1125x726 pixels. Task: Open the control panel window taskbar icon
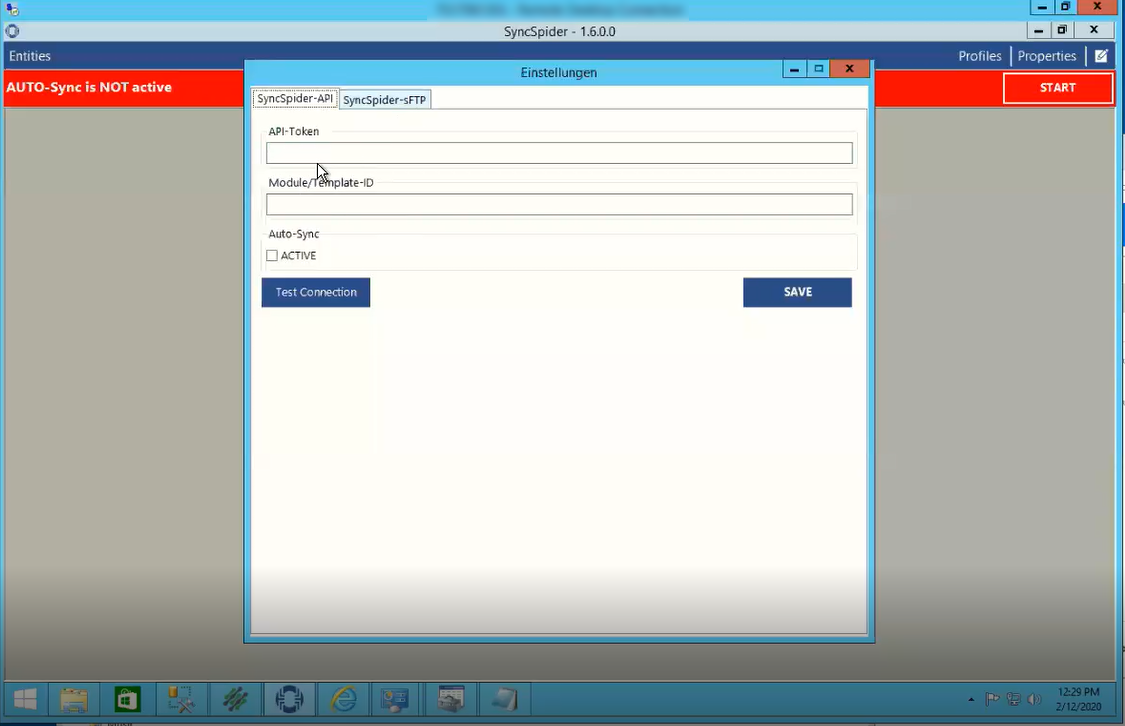pos(451,699)
